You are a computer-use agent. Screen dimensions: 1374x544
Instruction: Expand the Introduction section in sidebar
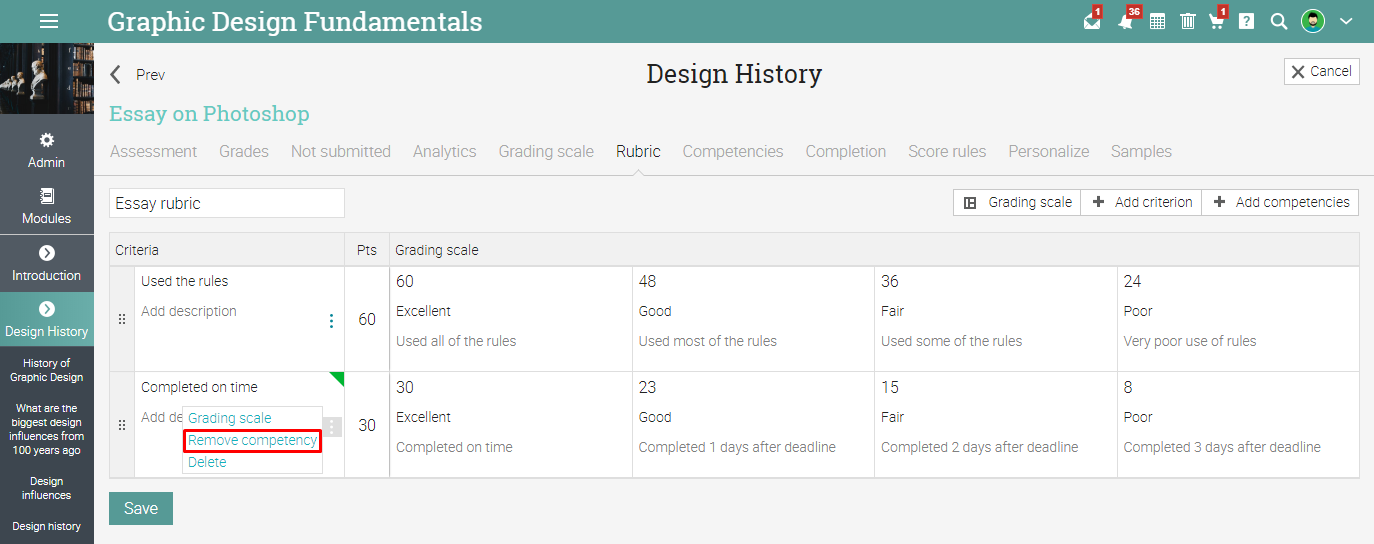tap(47, 254)
